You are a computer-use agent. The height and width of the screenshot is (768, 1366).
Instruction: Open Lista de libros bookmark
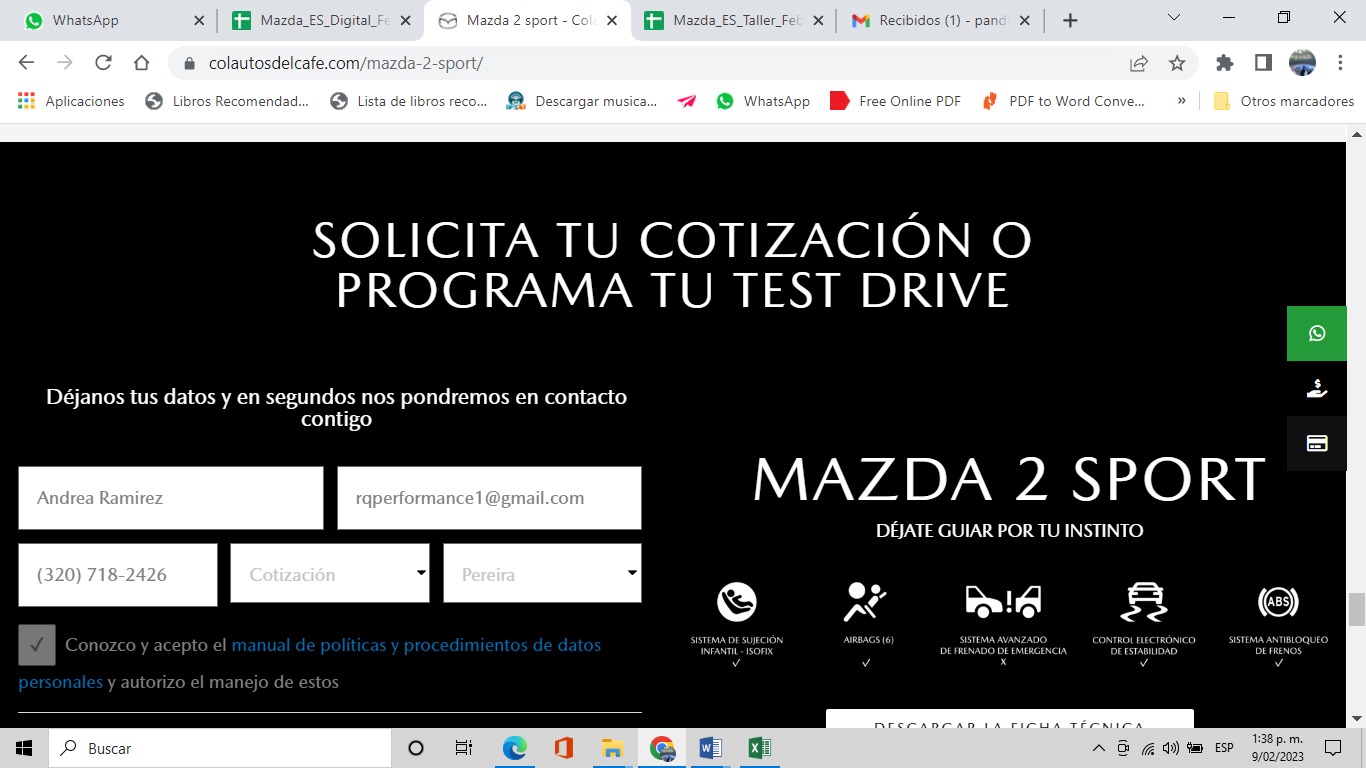coord(409,101)
